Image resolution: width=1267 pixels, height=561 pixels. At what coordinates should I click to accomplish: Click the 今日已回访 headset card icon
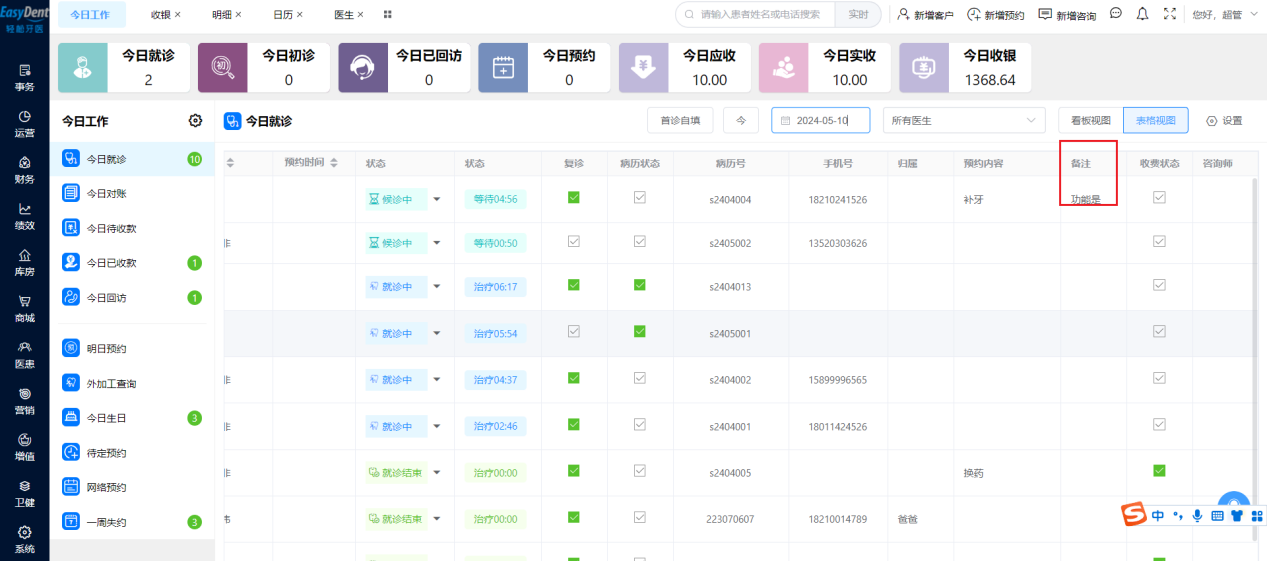tap(363, 68)
